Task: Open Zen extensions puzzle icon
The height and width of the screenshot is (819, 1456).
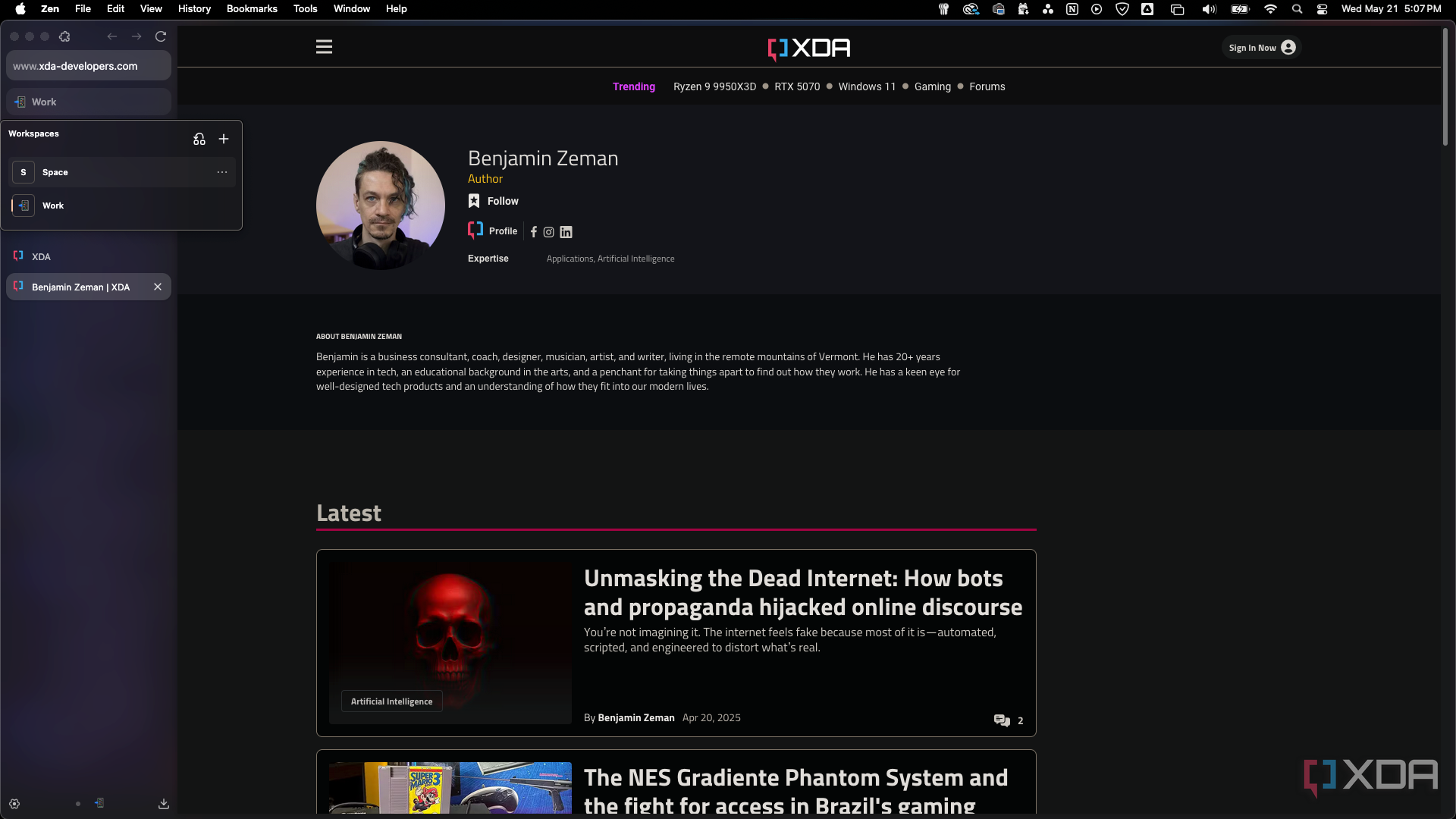Action: [64, 36]
